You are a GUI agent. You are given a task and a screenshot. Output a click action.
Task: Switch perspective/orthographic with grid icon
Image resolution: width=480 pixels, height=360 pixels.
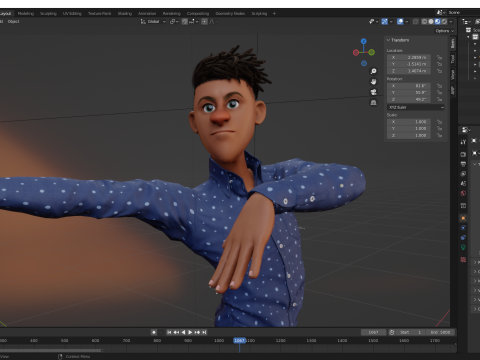374,103
